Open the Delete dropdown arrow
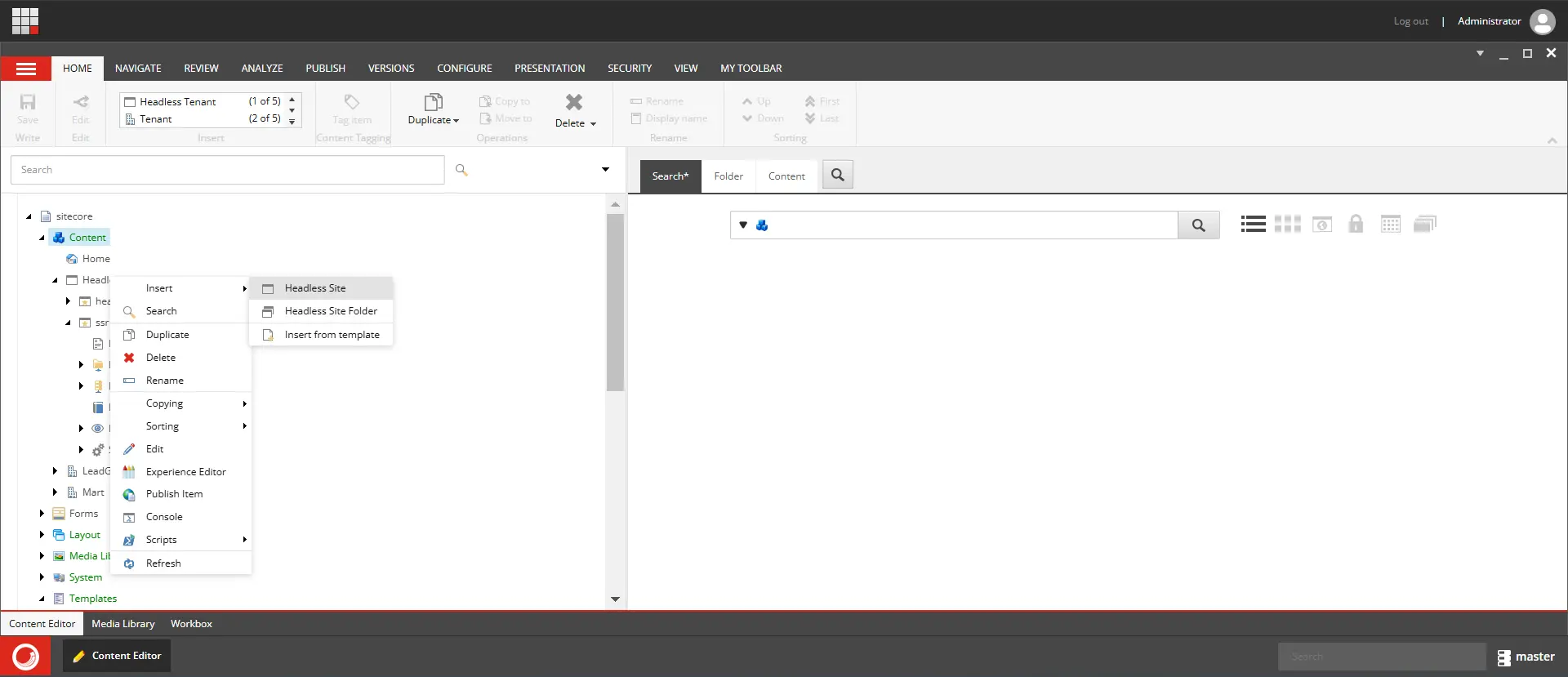Screen dimensions: 1568x677 (593, 124)
